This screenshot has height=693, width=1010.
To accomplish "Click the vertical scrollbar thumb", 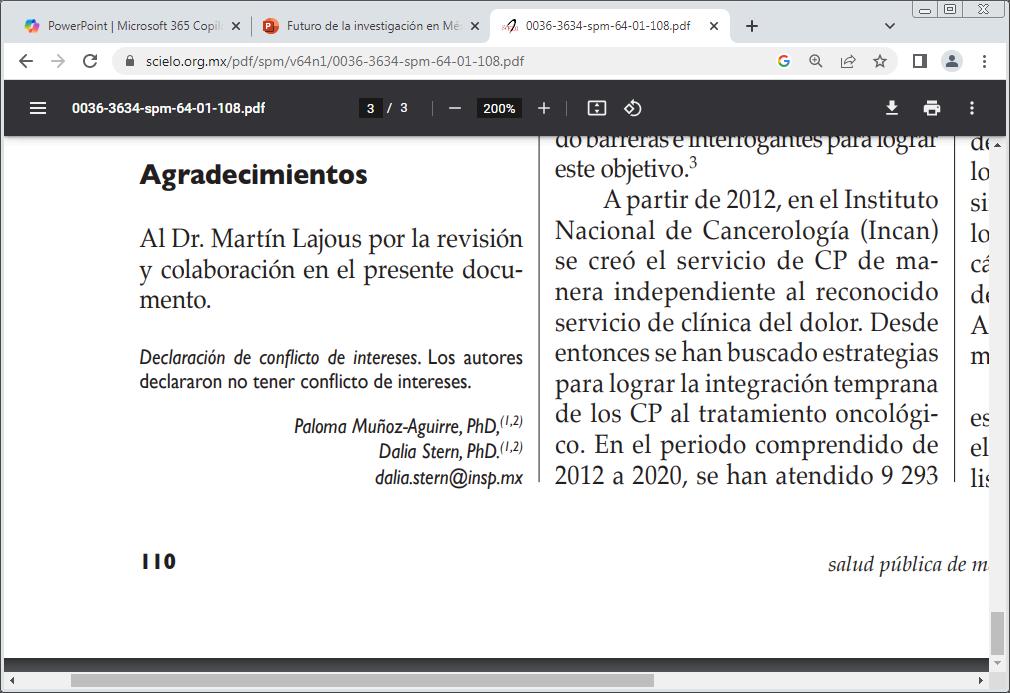I will (x=997, y=633).
